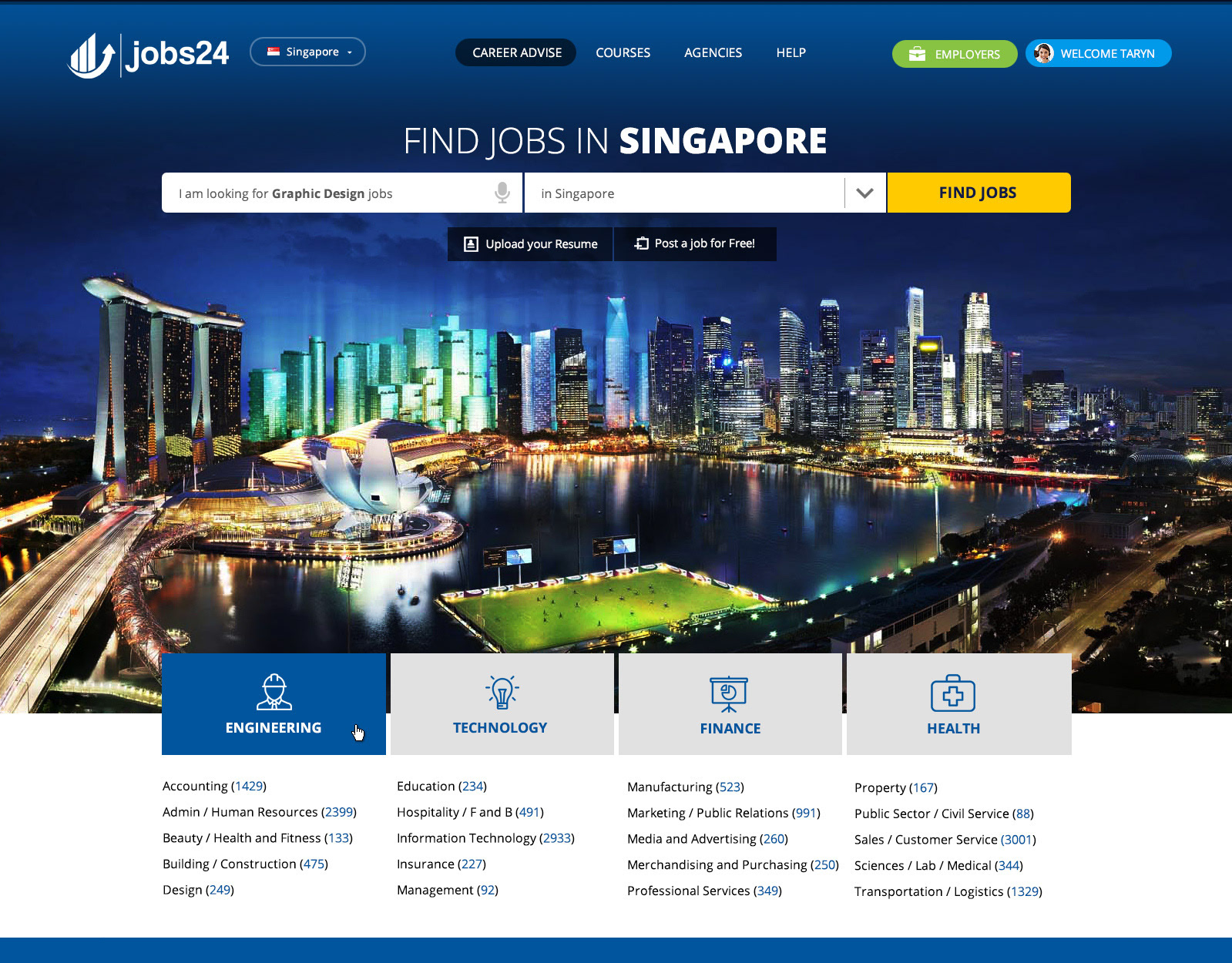Switch to the Finance category tab
This screenshot has width=1232, height=963.
coord(730,704)
